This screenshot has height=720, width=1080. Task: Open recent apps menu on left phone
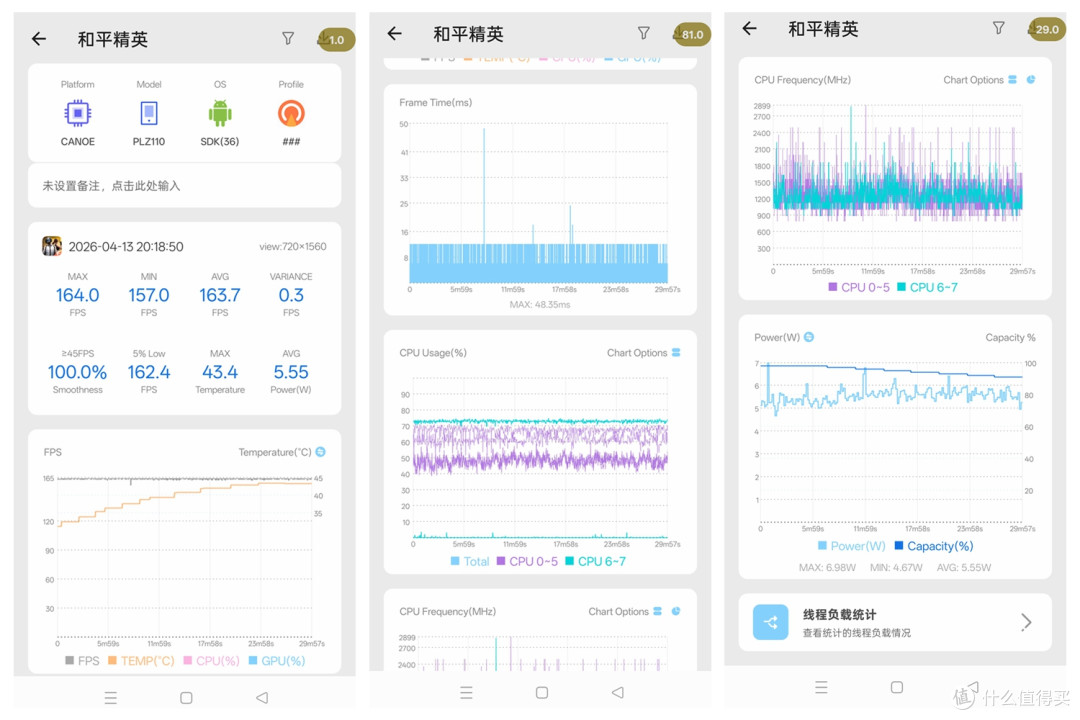click(110, 698)
